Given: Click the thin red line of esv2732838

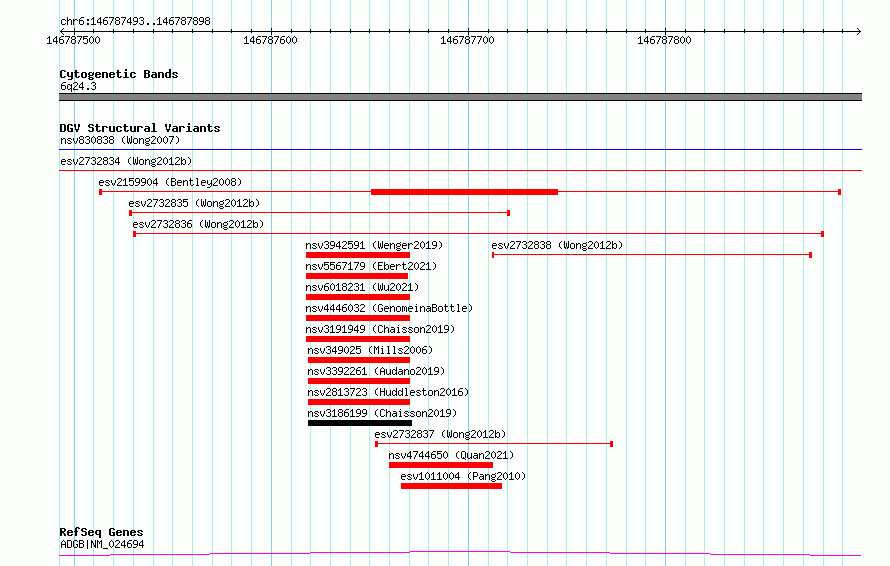Looking at the screenshot, I should point(652,255).
